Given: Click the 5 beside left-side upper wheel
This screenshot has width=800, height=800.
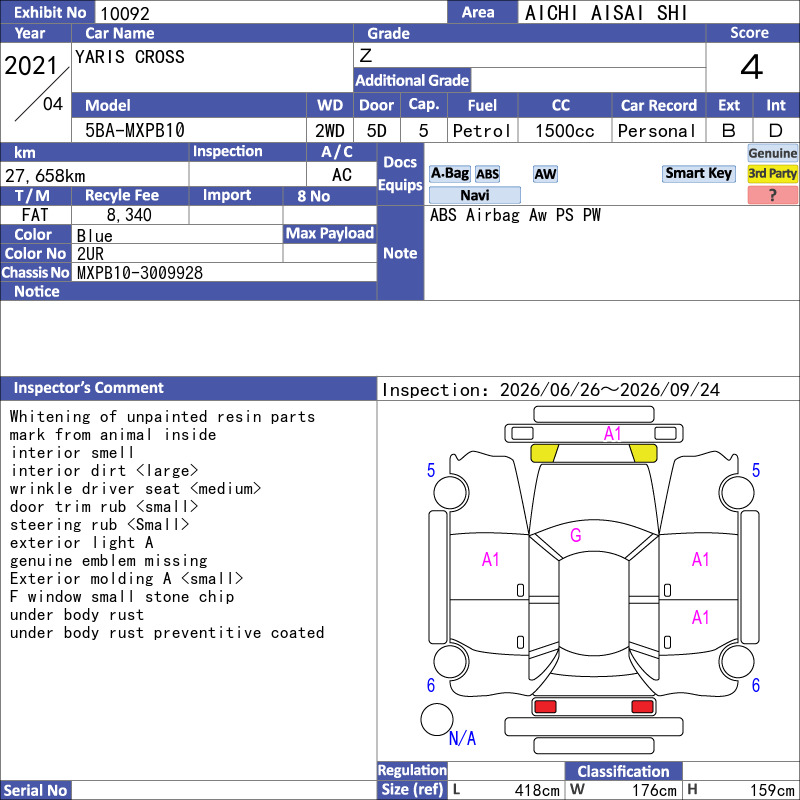Looking at the screenshot, I should (431, 470).
